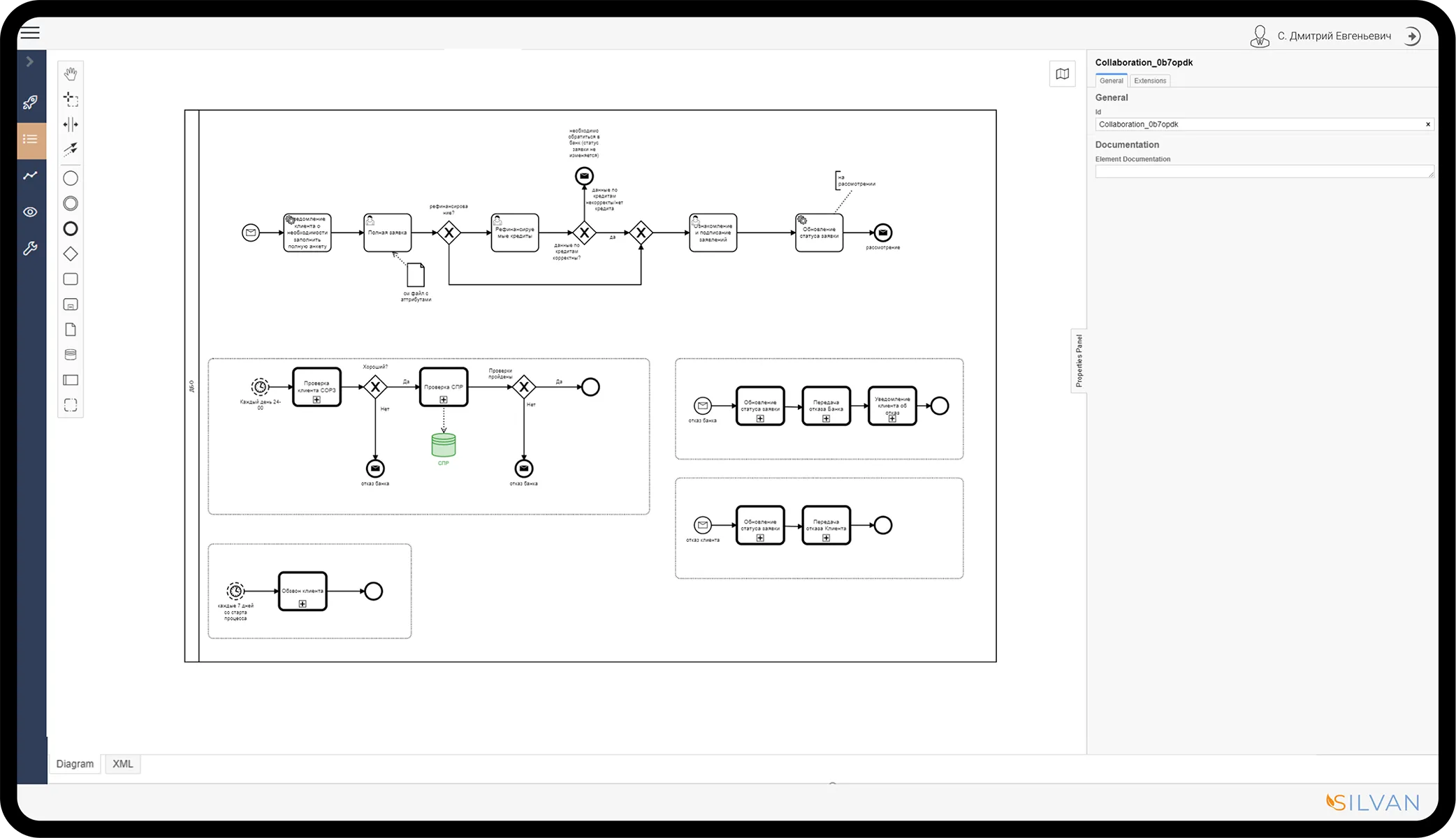The height and width of the screenshot is (838, 1456).
Task: Activate the hand tool in palette
Action: (71, 73)
